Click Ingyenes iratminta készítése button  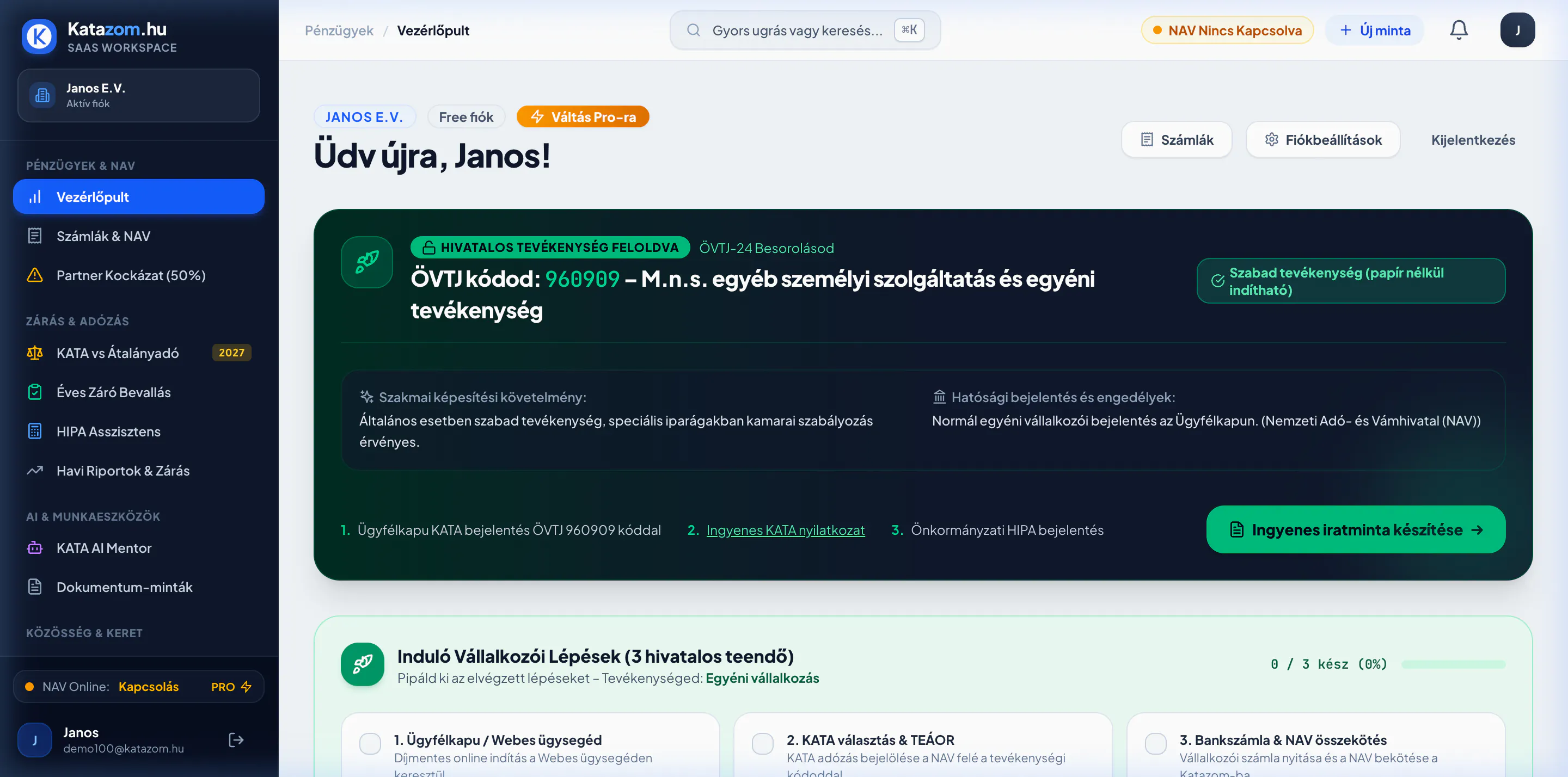[x=1356, y=529]
